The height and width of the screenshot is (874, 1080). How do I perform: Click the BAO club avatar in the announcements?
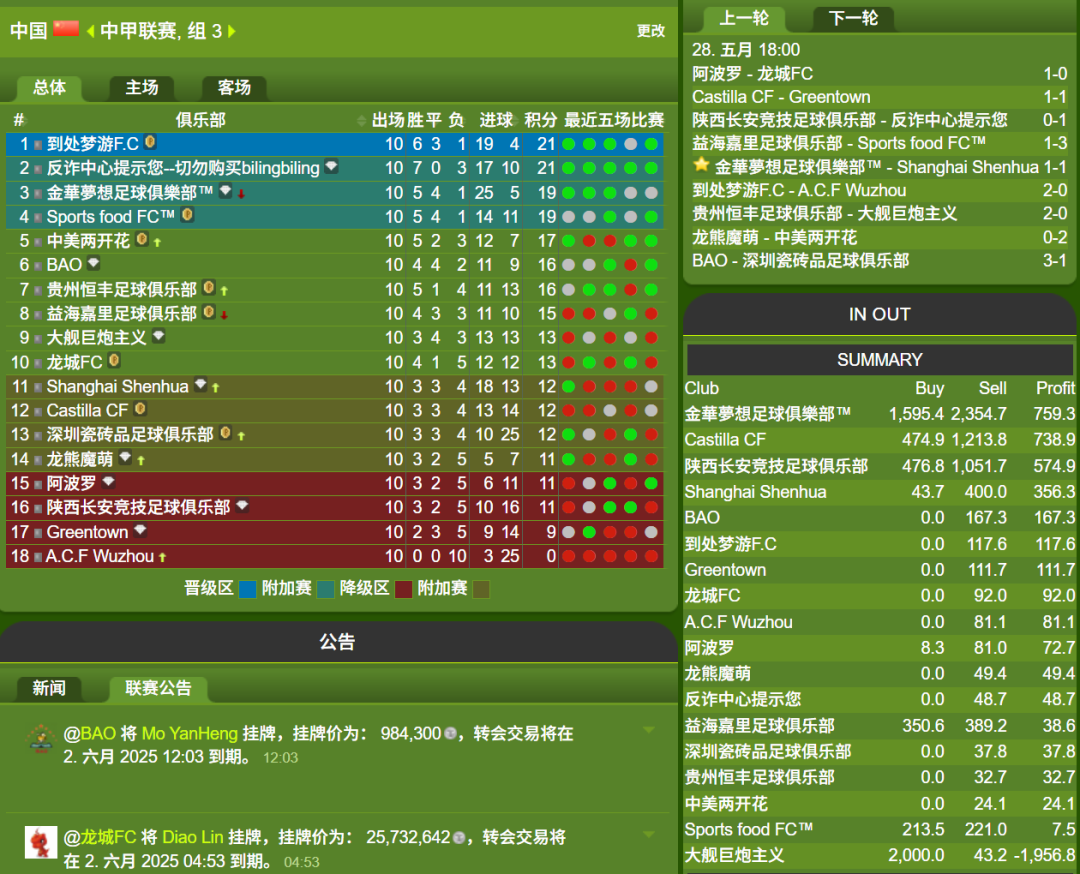click(x=41, y=738)
